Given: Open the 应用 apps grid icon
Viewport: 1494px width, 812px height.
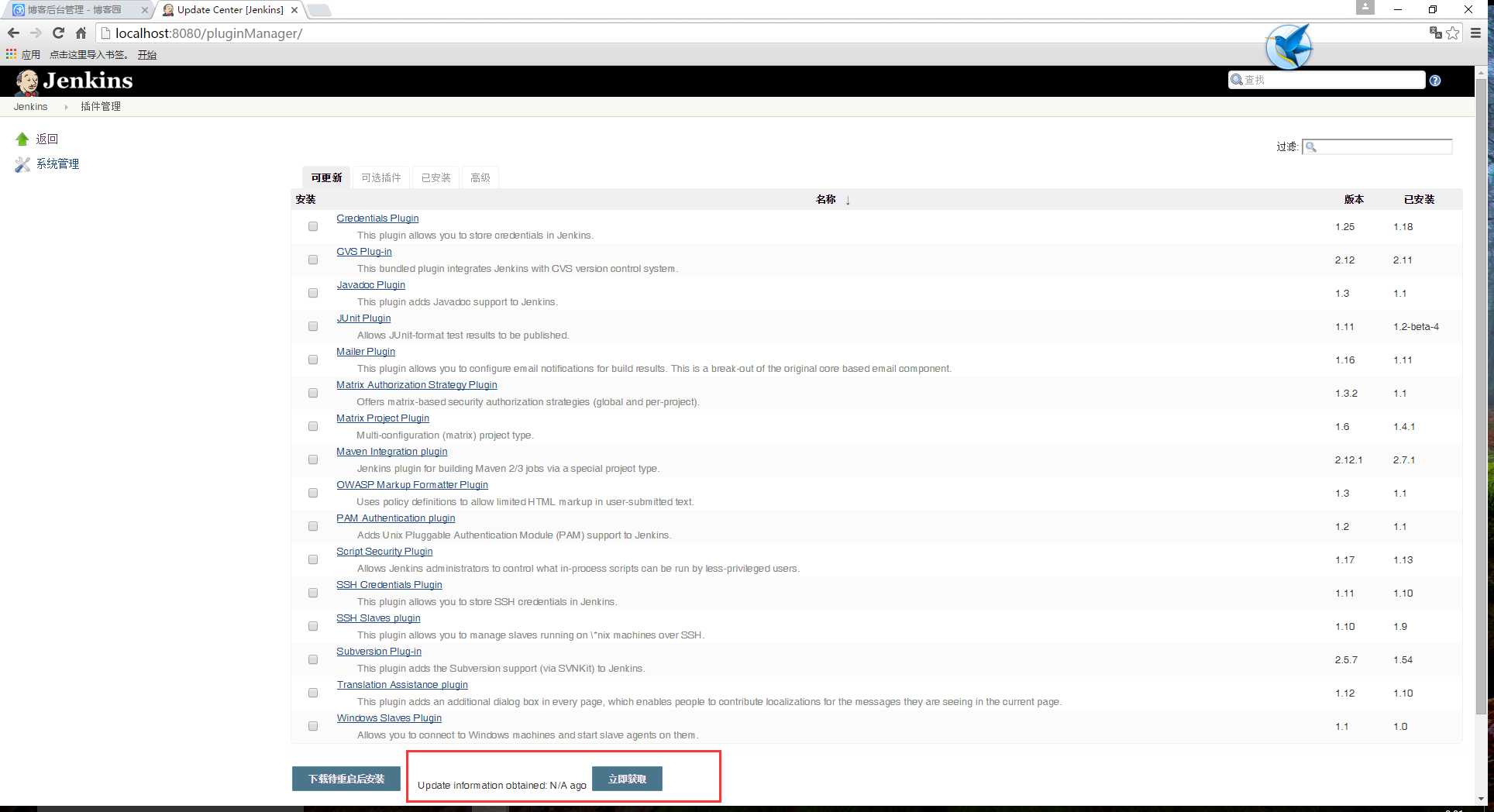Looking at the screenshot, I should coord(11,54).
